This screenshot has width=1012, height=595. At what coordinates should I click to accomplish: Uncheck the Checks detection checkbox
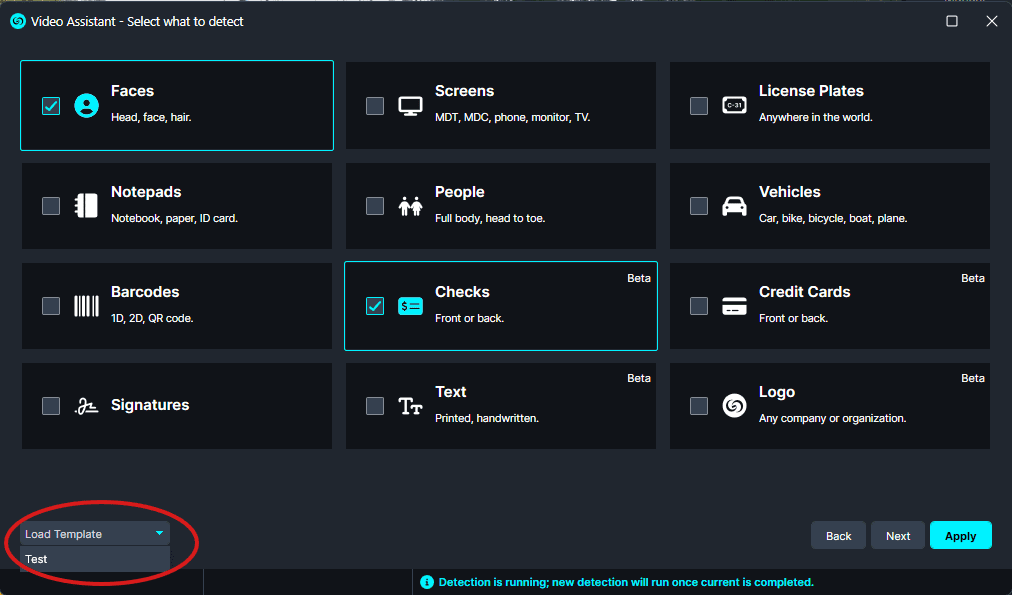[x=375, y=306]
